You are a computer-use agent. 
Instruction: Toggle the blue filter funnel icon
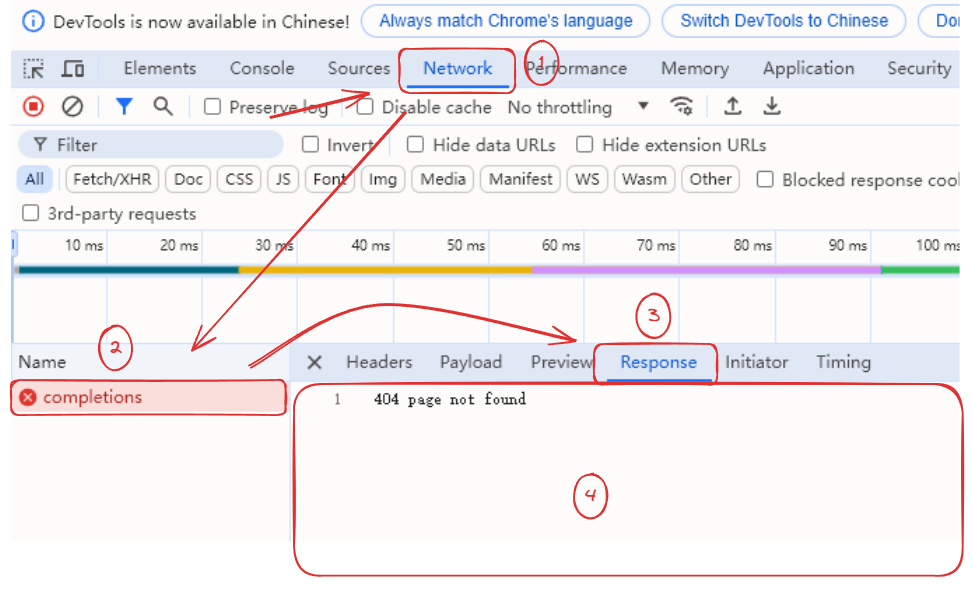pos(124,107)
